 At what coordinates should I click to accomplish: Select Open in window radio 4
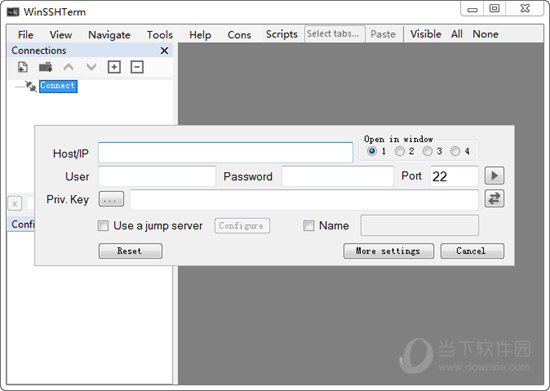(455, 151)
